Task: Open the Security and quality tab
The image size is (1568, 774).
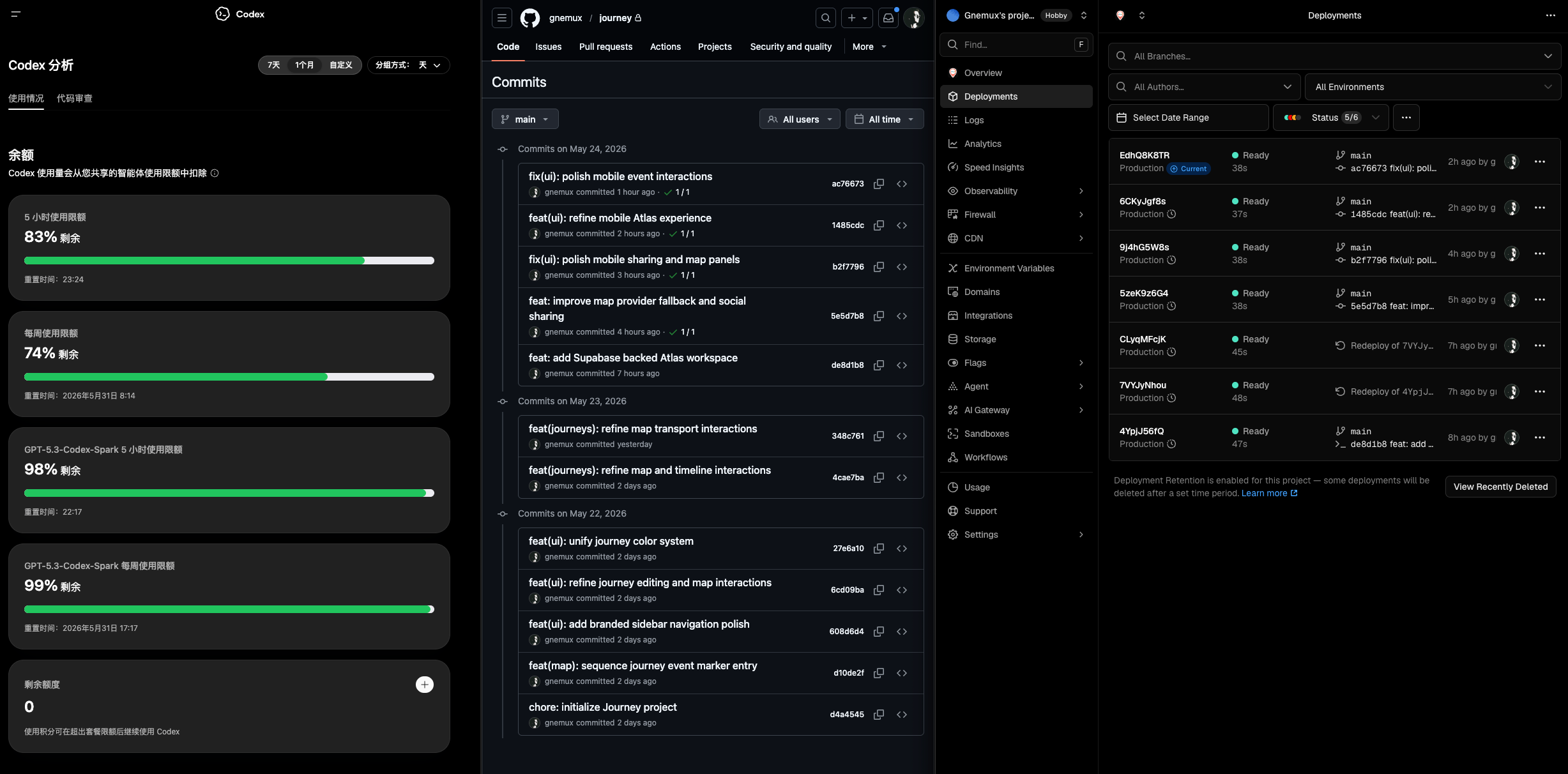Action: tap(791, 47)
